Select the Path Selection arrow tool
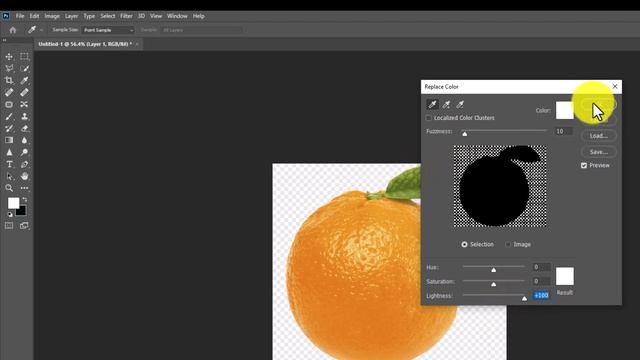The width and height of the screenshot is (640, 360). [x=9, y=176]
